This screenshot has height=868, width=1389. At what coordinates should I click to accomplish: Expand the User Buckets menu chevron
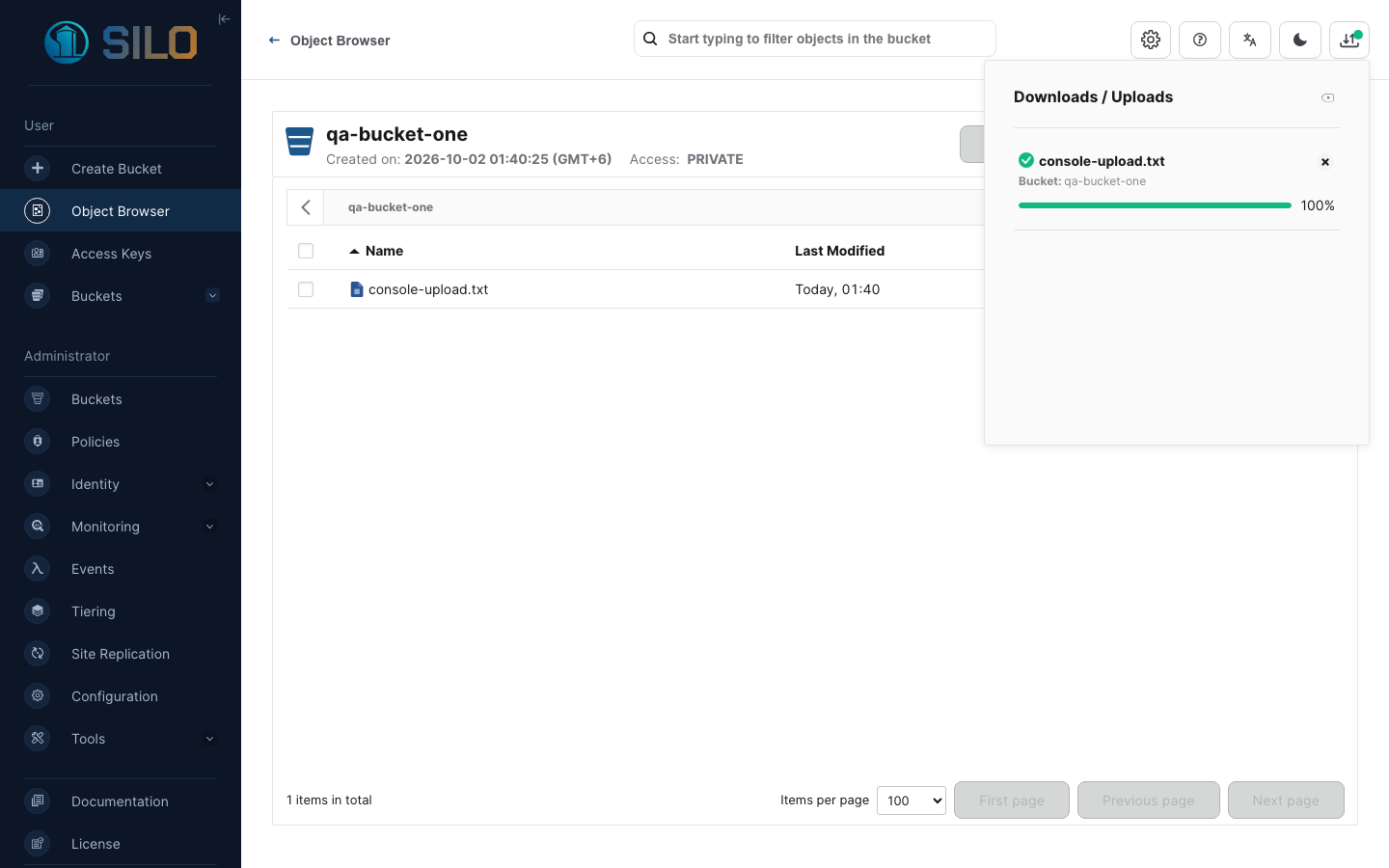(212, 295)
